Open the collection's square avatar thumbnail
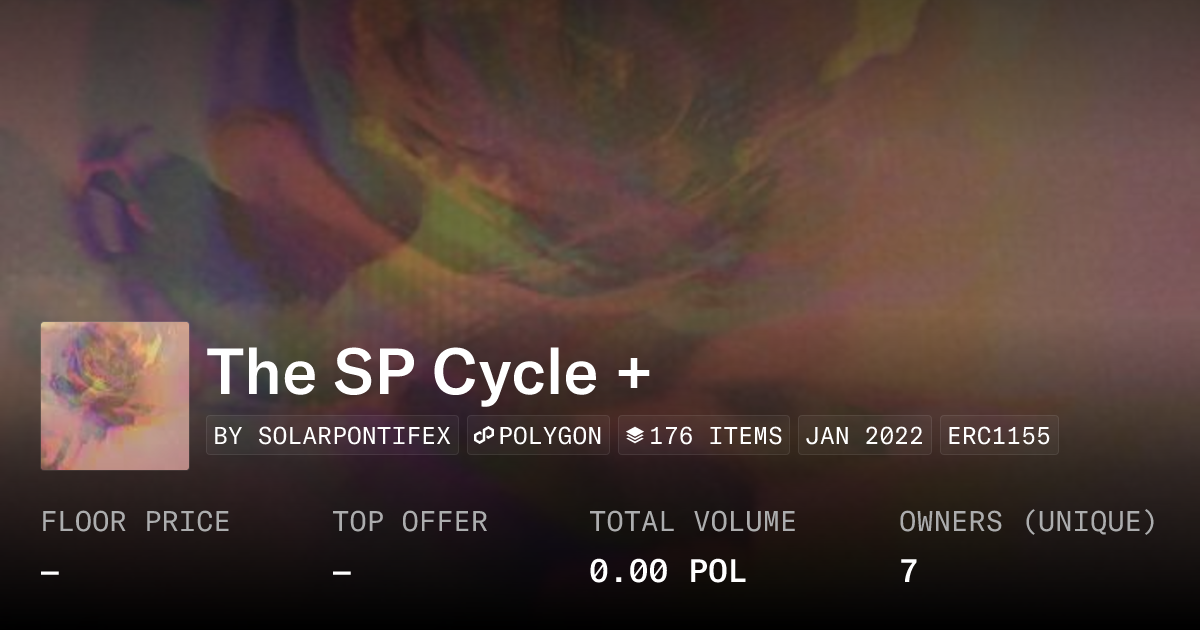Image resolution: width=1200 pixels, height=630 pixels. click(115, 396)
